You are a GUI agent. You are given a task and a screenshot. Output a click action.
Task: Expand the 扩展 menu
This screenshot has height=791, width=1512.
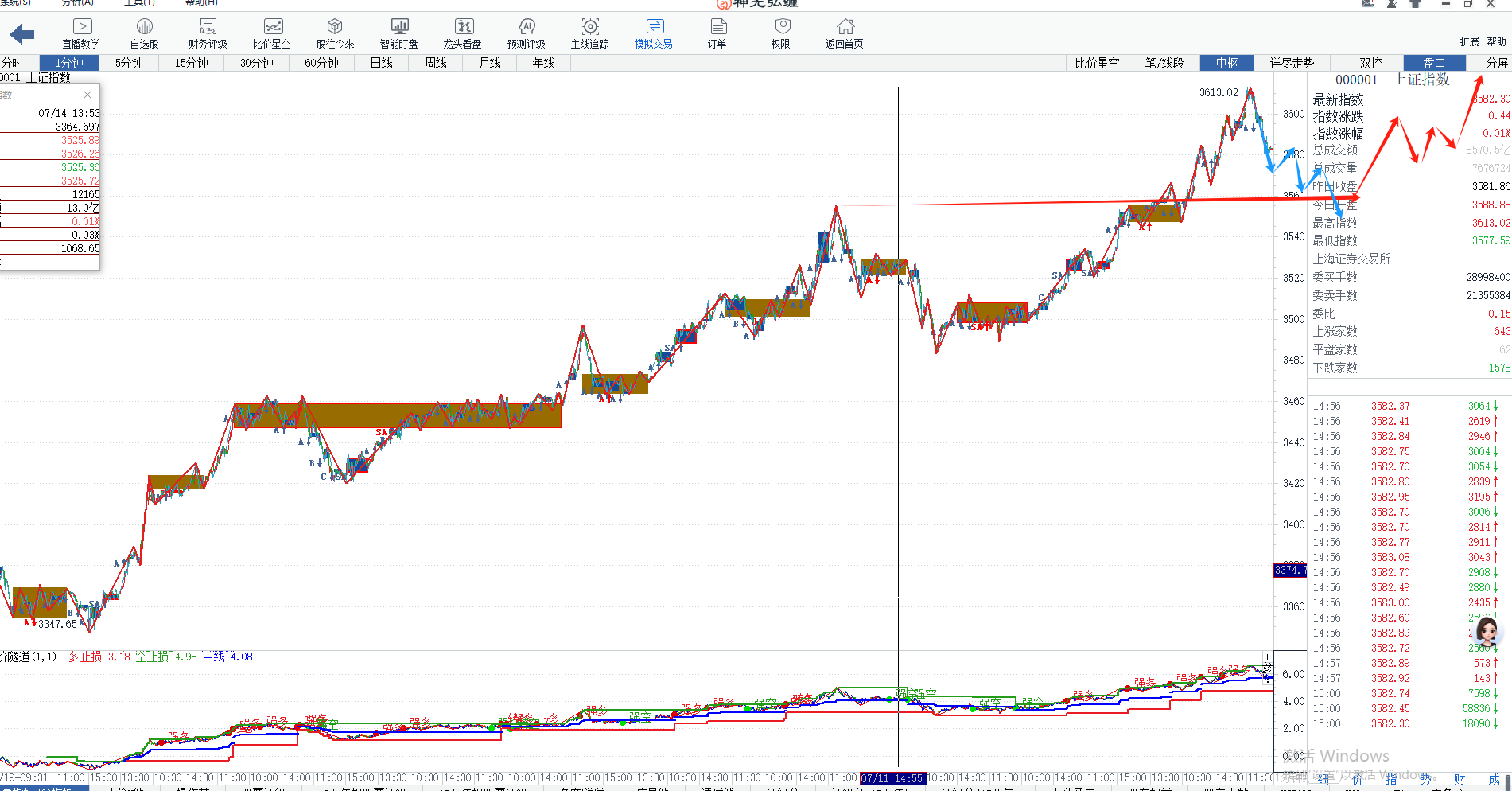point(1469,41)
